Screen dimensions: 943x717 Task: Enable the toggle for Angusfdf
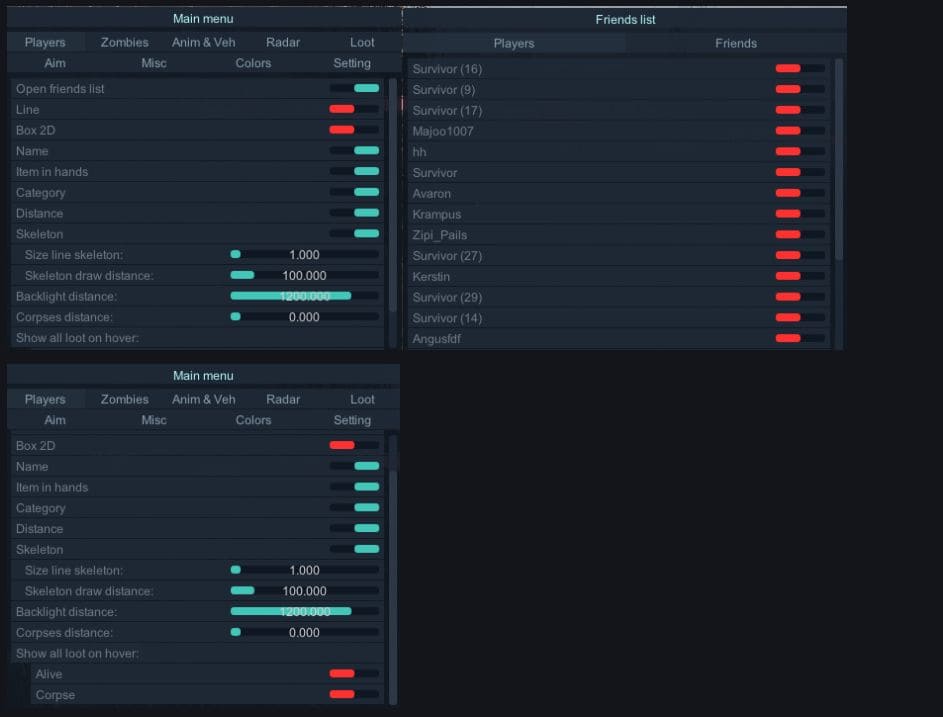click(800, 339)
